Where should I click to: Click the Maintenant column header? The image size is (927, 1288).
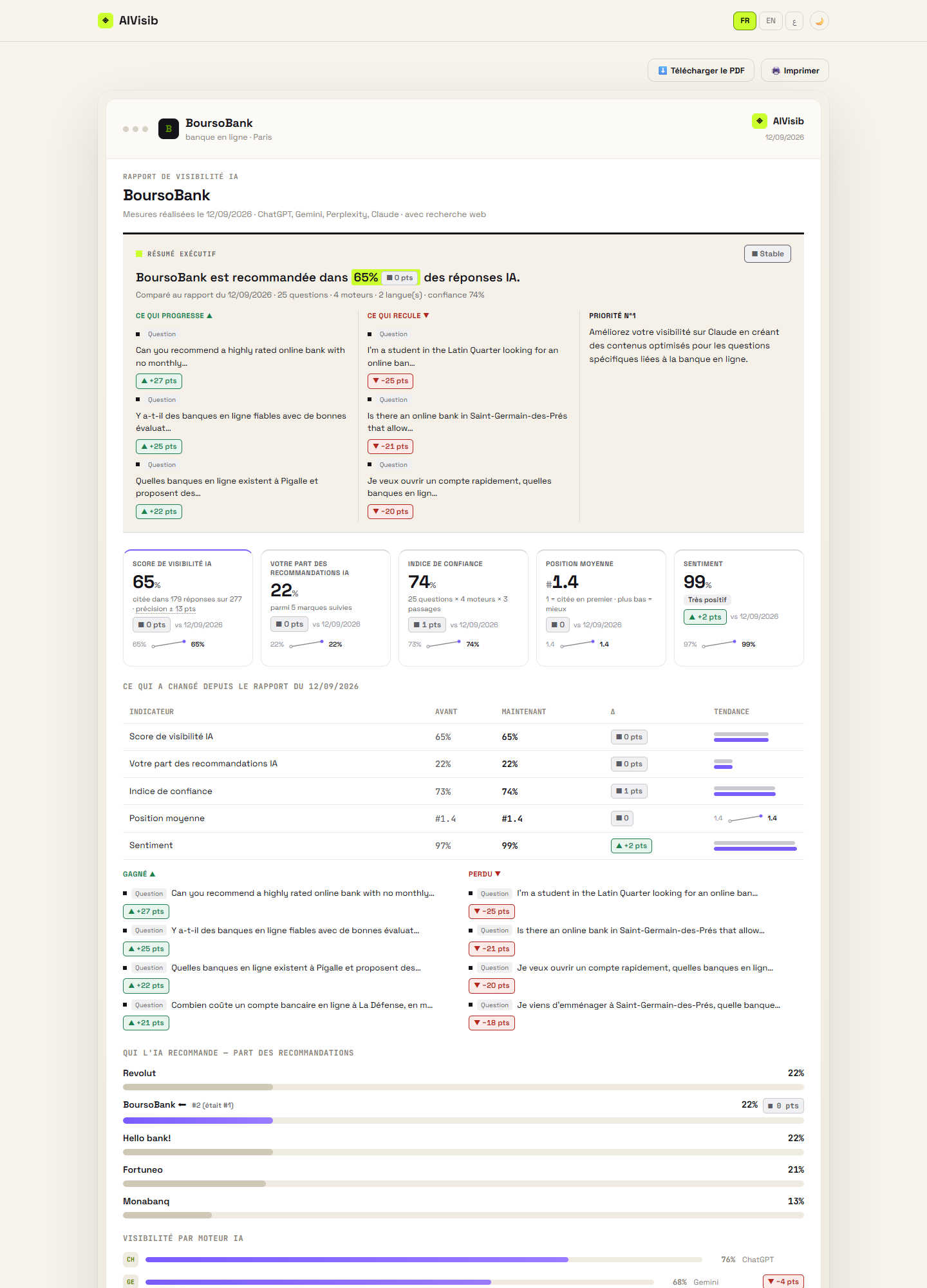pyautogui.click(x=523, y=712)
